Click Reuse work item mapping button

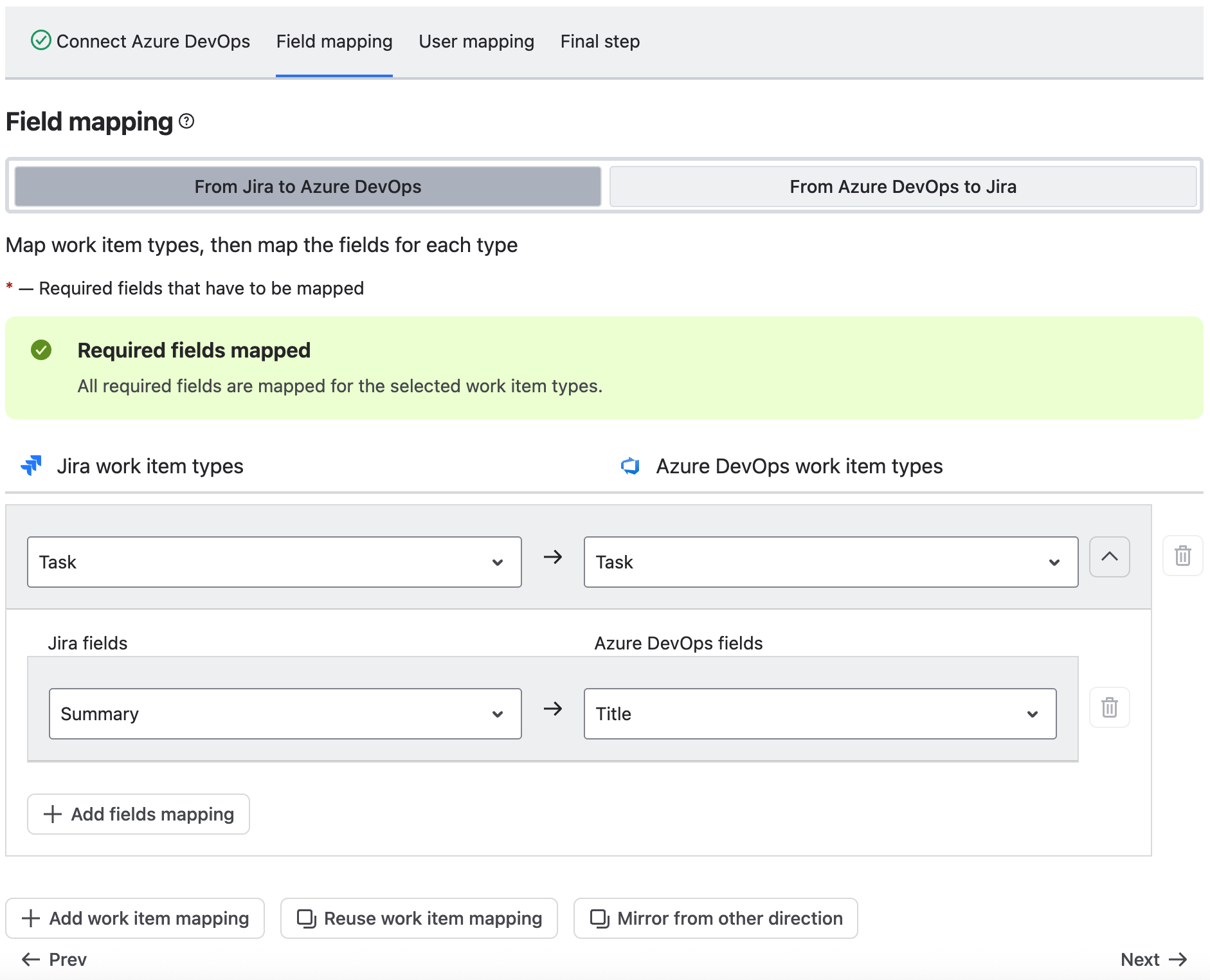[419, 918]
